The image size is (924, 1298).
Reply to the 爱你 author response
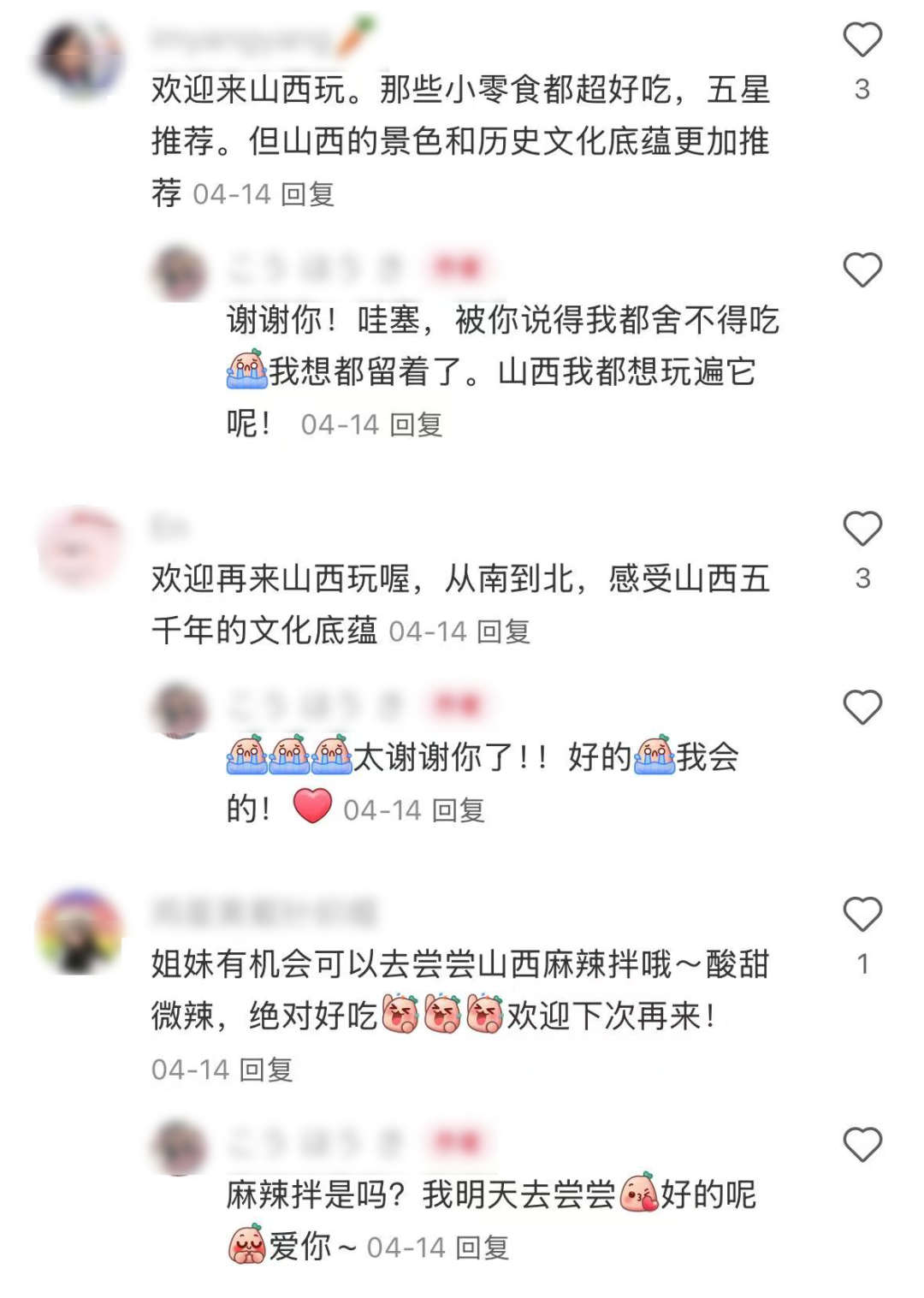[483, 1248]
